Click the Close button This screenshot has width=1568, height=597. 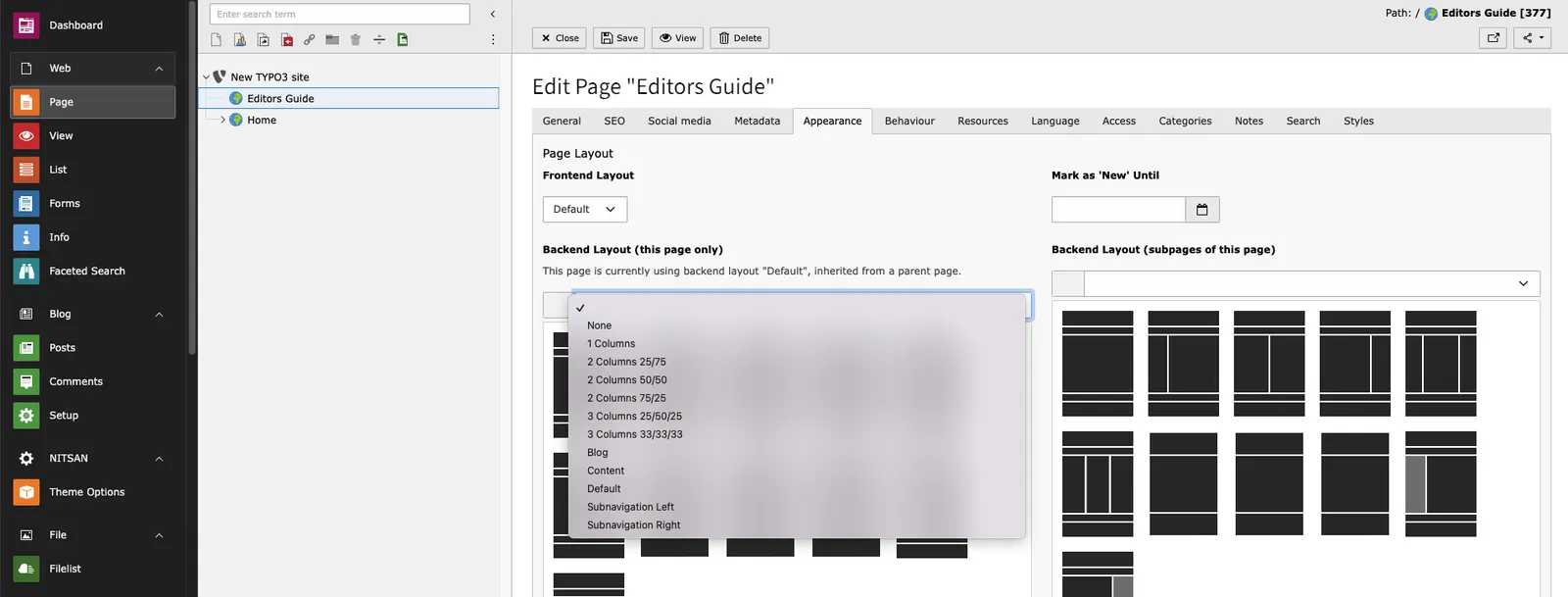pyautogui.click(x=560, y=38)
